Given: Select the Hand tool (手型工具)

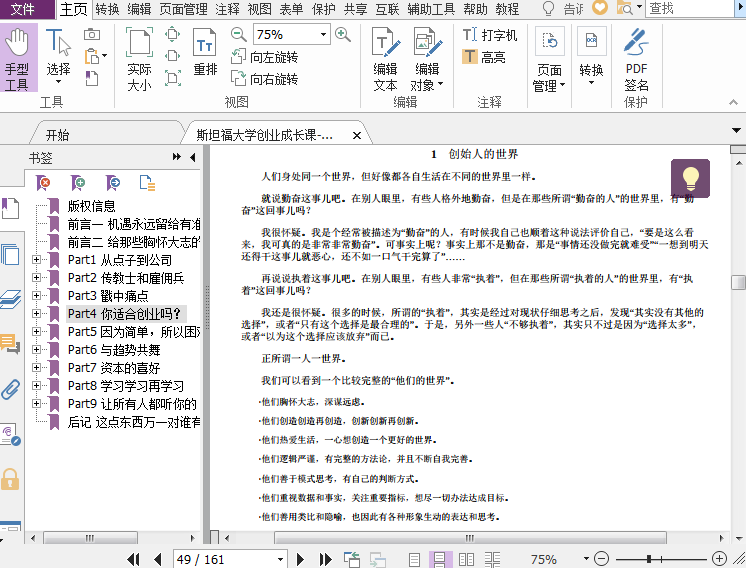Looking at the screenshot, I should (x=18, y=58).
